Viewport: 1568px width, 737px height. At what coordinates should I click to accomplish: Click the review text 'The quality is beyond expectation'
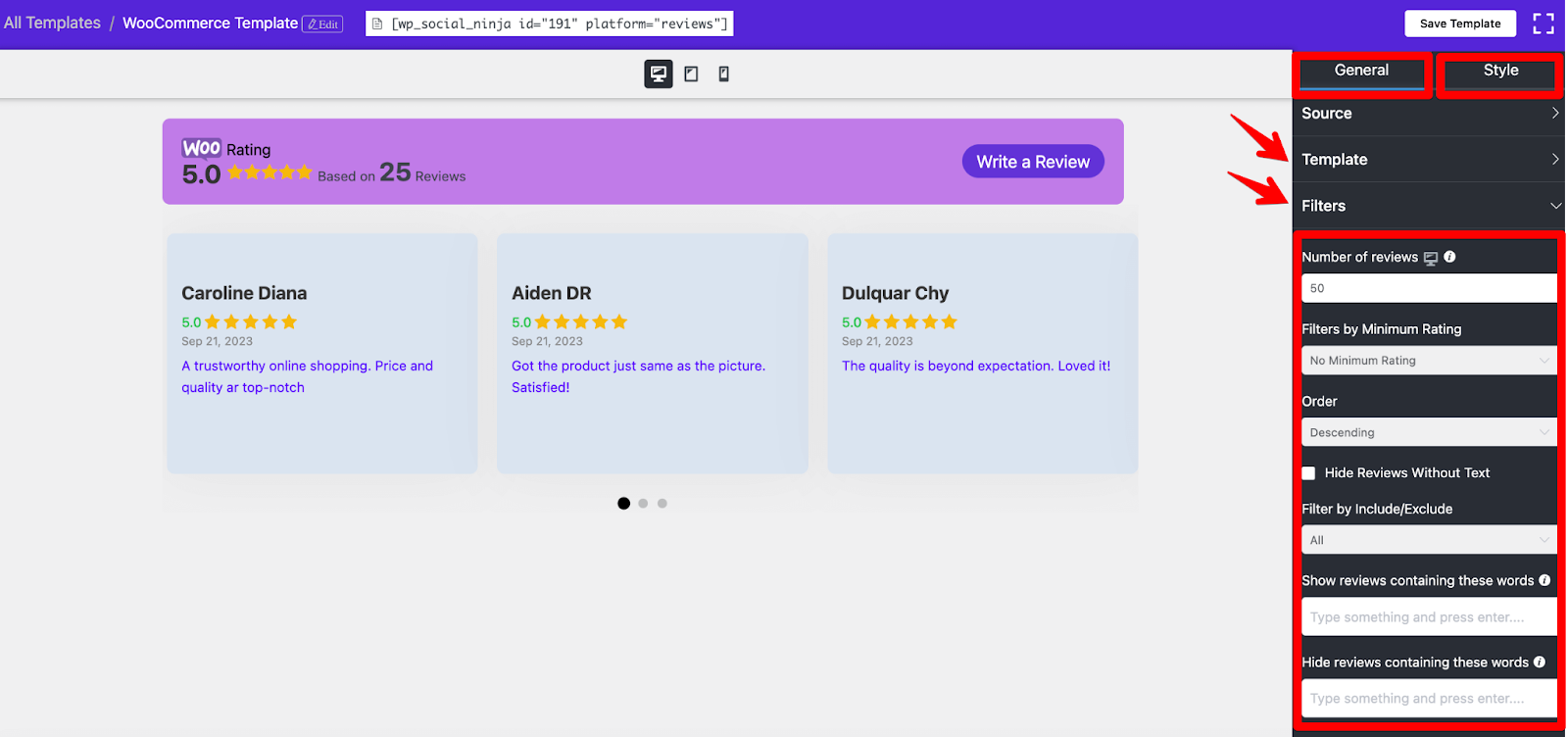pyautogui.click(x=976, y=366)
